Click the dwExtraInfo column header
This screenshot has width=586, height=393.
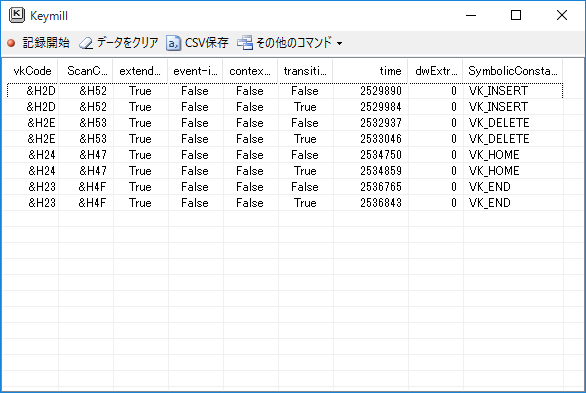(x=435, y=71)
